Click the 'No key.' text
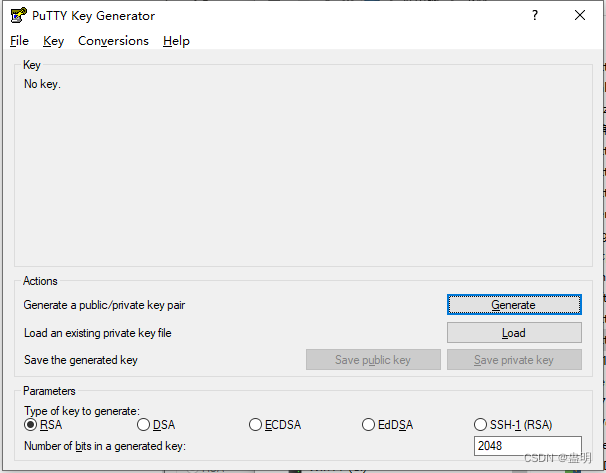 42,84
